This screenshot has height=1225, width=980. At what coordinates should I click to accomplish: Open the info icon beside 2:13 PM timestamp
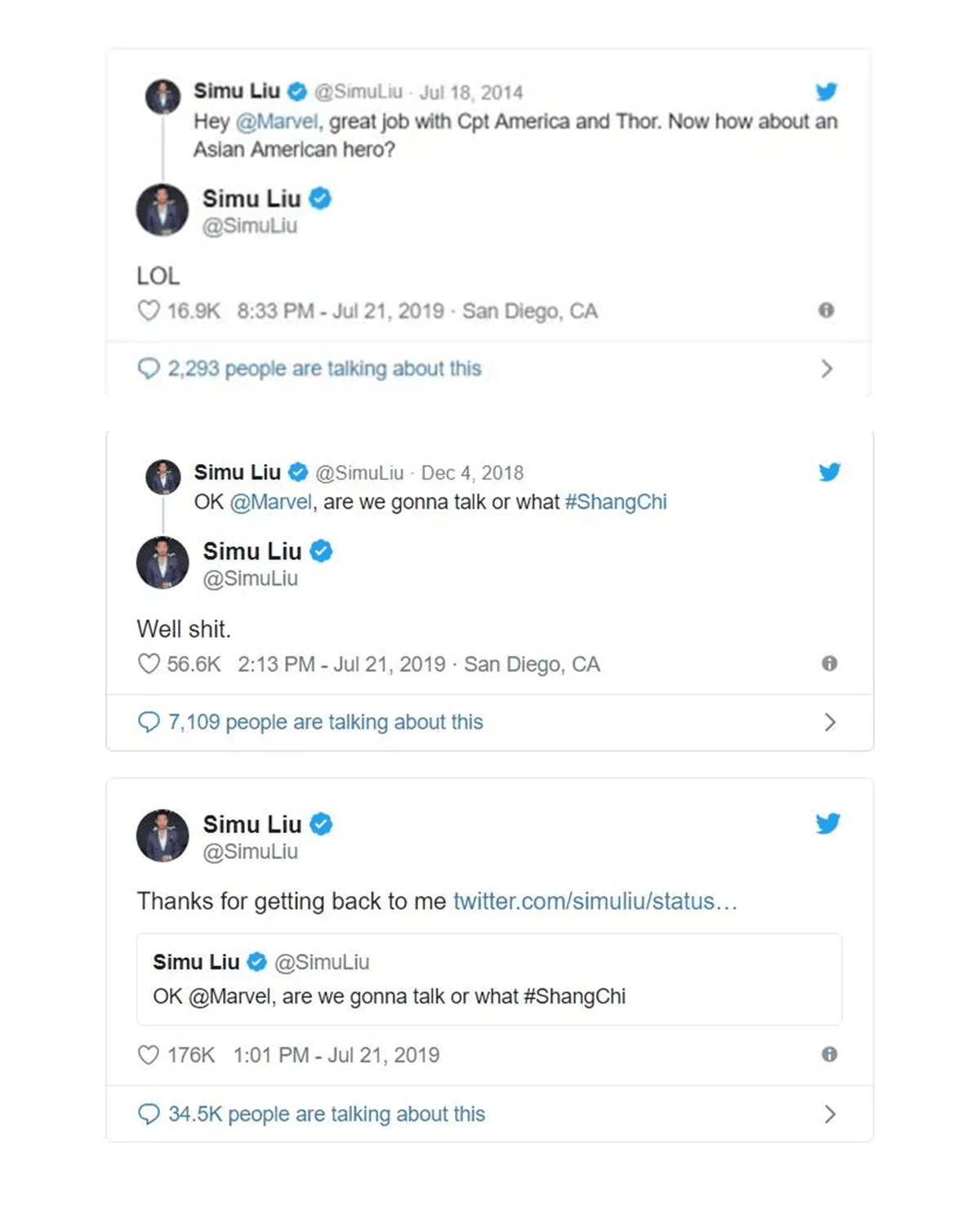(829, 663)
